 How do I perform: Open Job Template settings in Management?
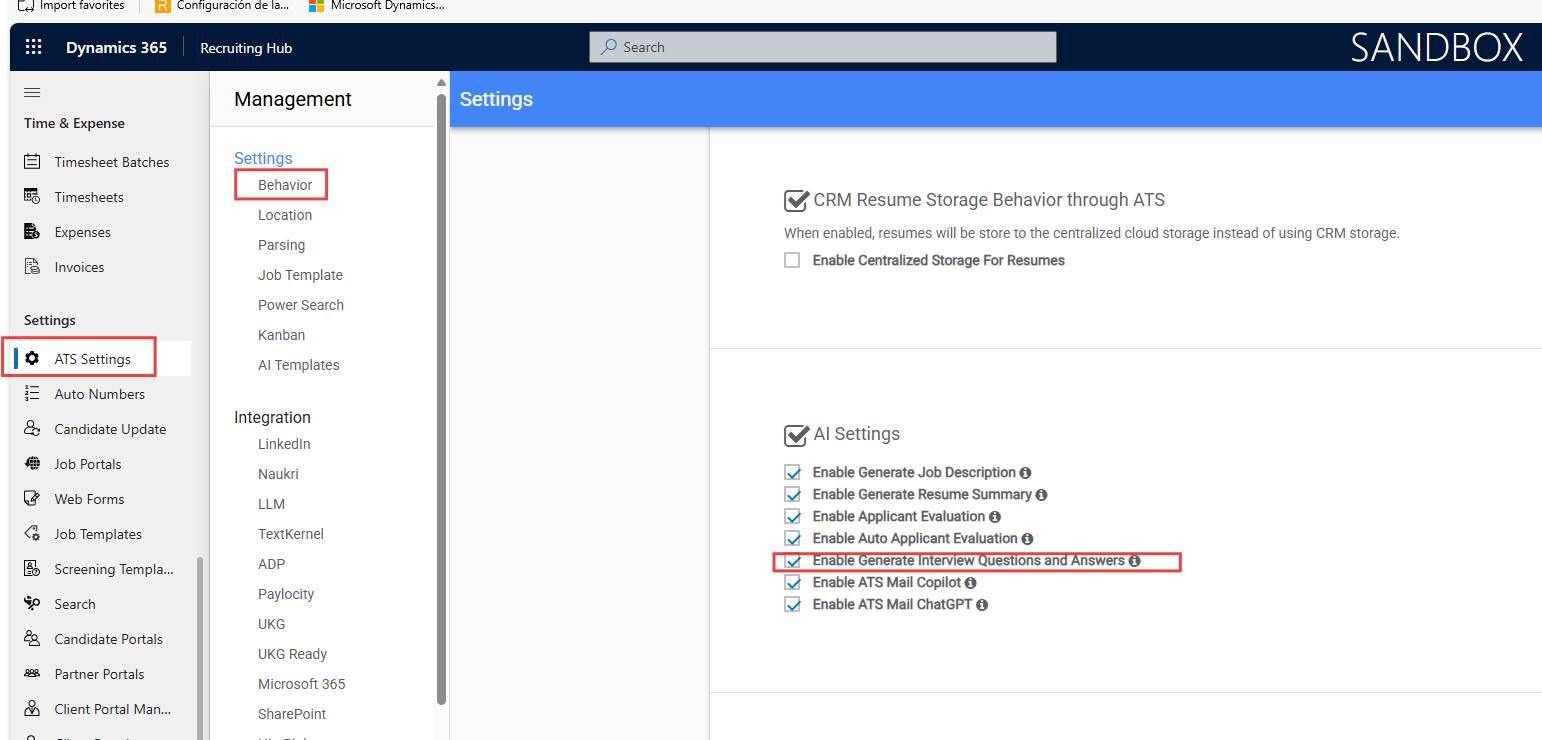300,275
